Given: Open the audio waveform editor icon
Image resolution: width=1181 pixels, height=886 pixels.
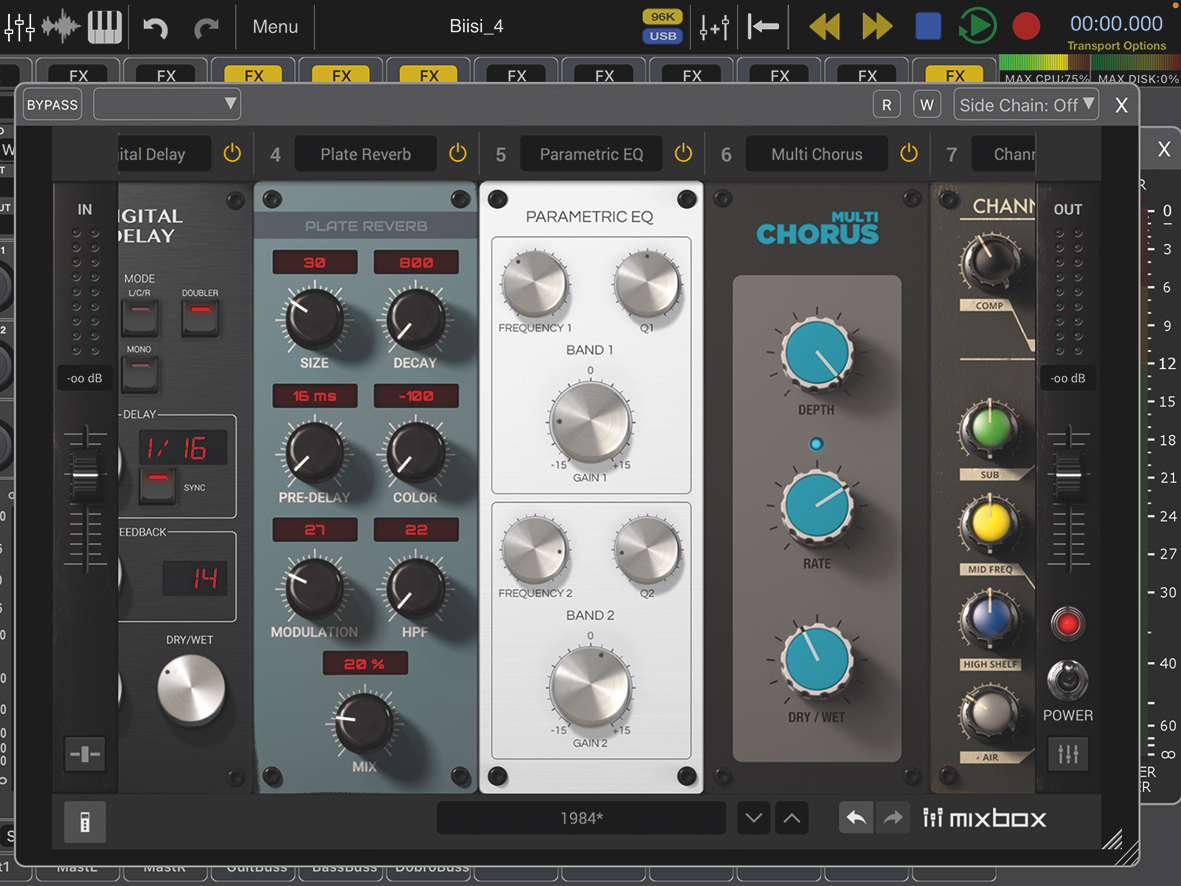Looking at the screenshot, I should point(61,26).
